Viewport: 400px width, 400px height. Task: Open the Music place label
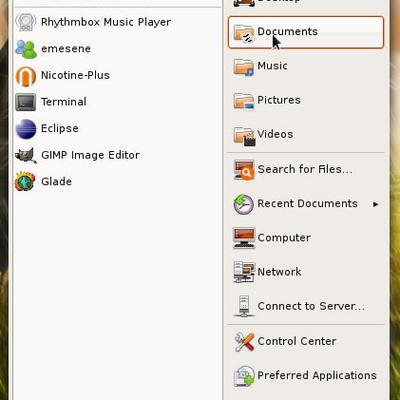coord(272,66)
